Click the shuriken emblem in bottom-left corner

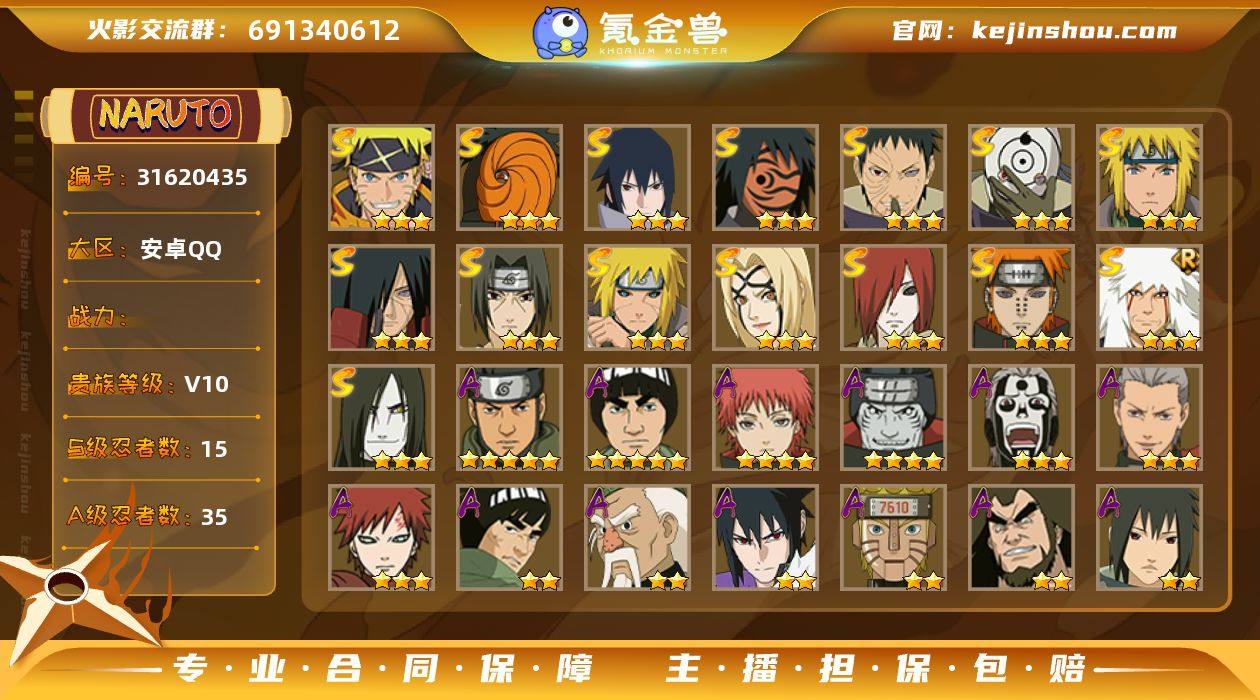(70, 590)
